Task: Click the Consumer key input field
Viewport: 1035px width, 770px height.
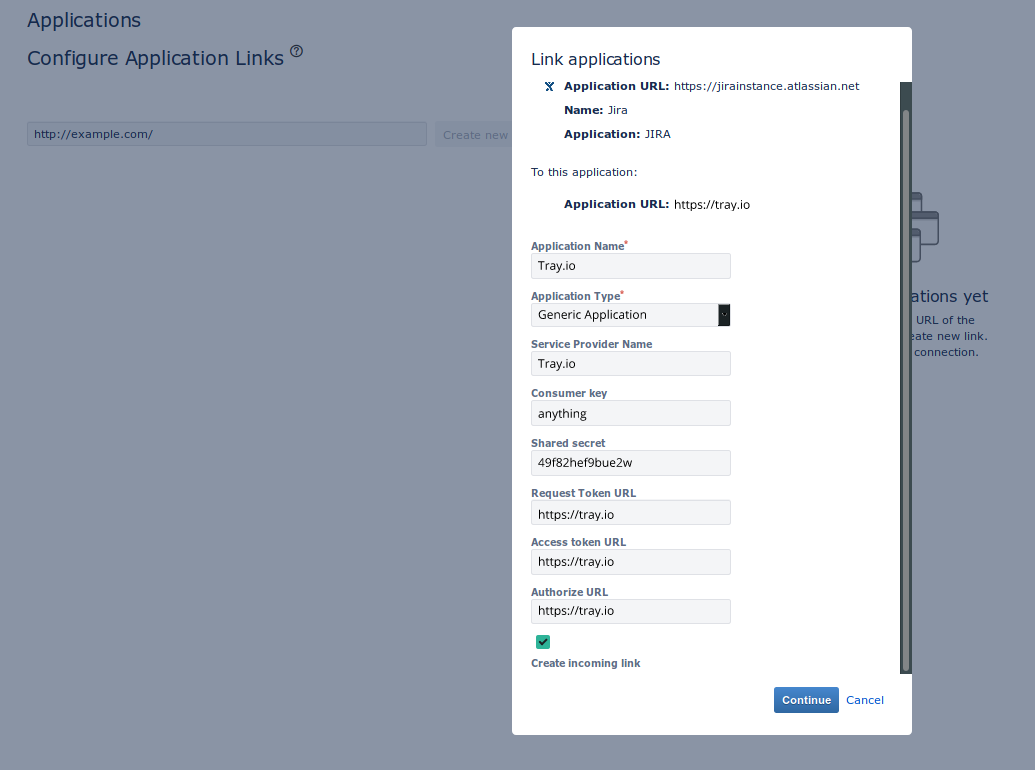Action: 630,413
